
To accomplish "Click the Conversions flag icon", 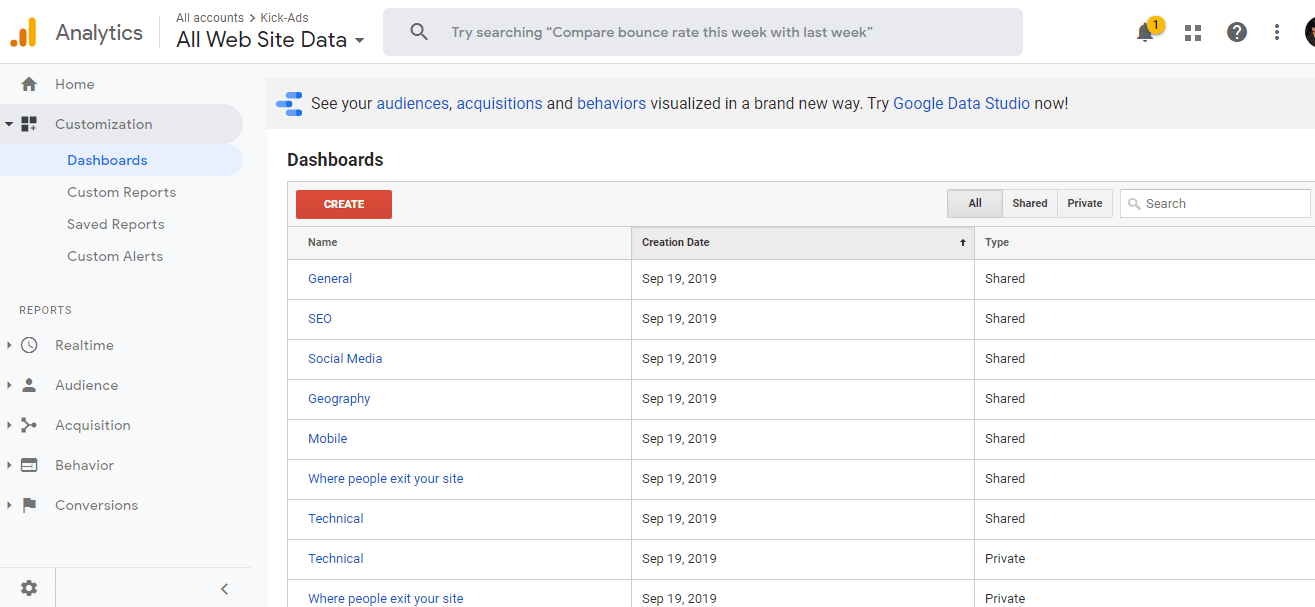I will point(29,505).
